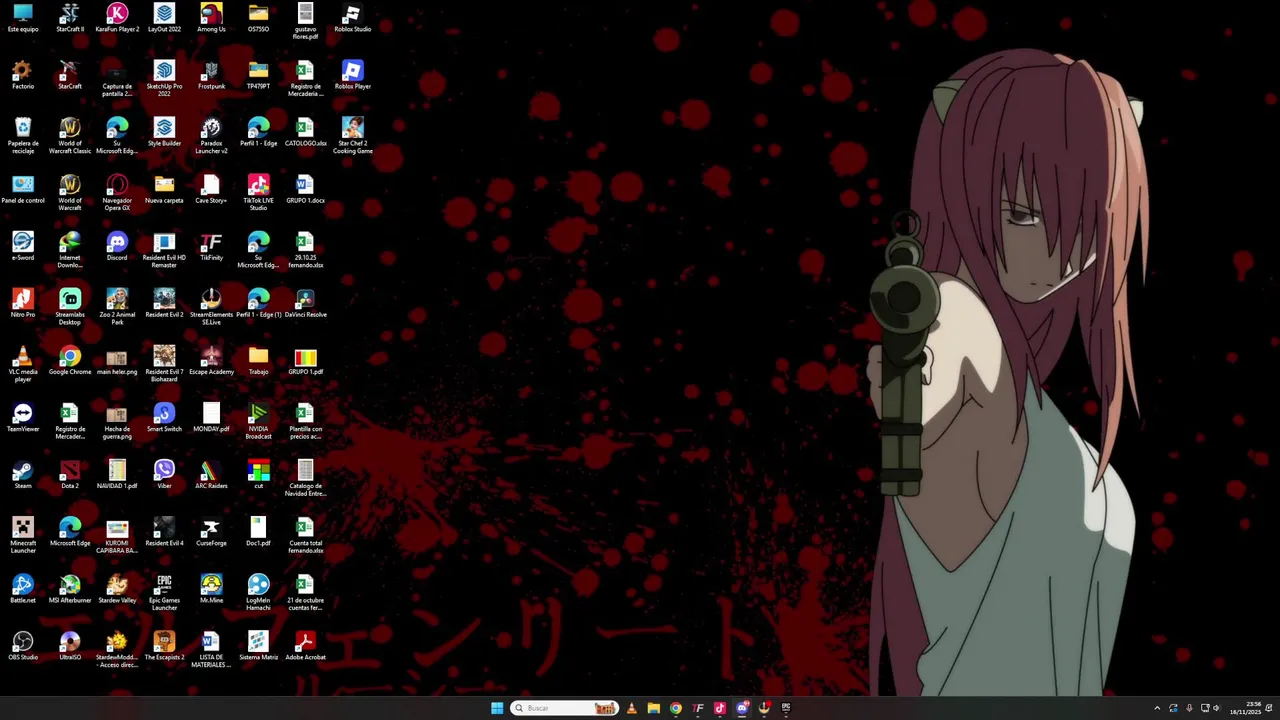This screenshot has width=1280, height=720.
Task: Select the Among Us desktop shortcut
Action: coord(211,18)
